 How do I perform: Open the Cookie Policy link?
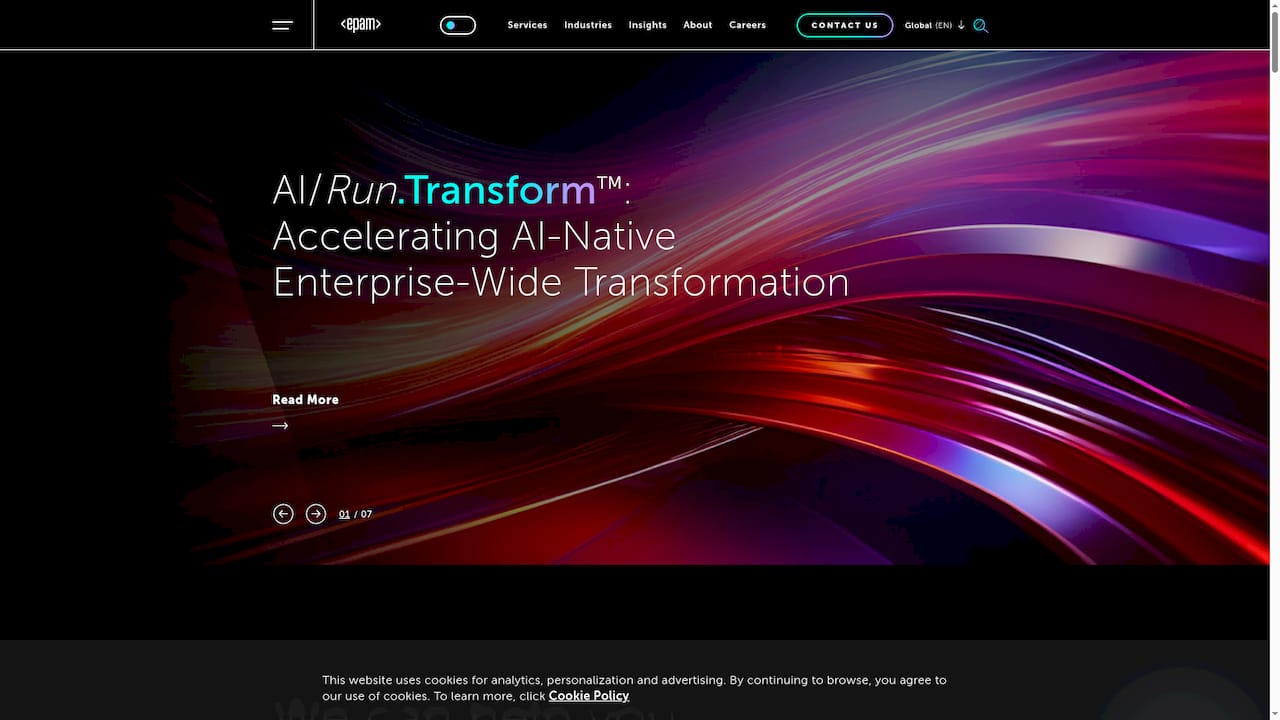[x=588, y=695]
